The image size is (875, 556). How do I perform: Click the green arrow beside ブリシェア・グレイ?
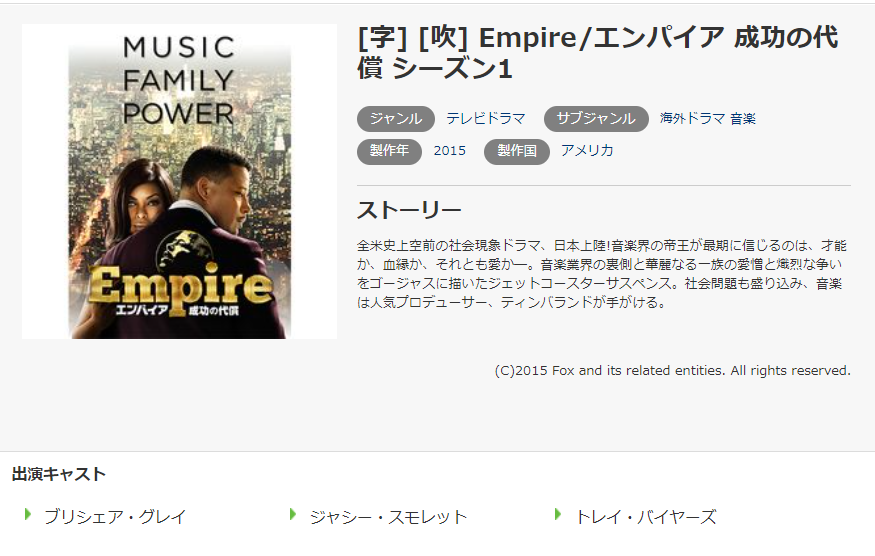(x=27, y=514)
